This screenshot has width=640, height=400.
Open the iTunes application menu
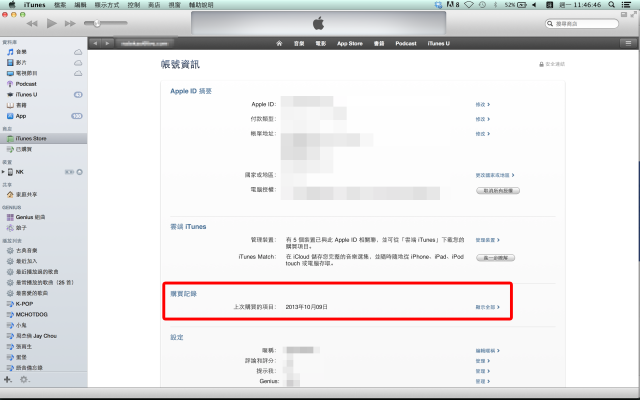pos(34,5)
